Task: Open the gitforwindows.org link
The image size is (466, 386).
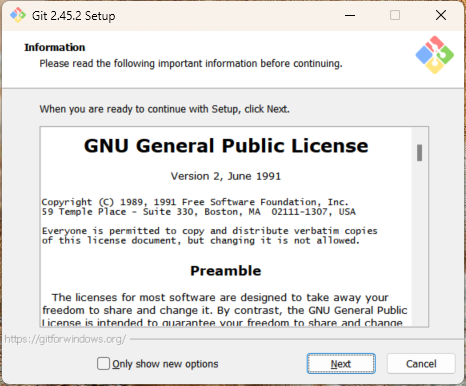Action: coord(65,339)
